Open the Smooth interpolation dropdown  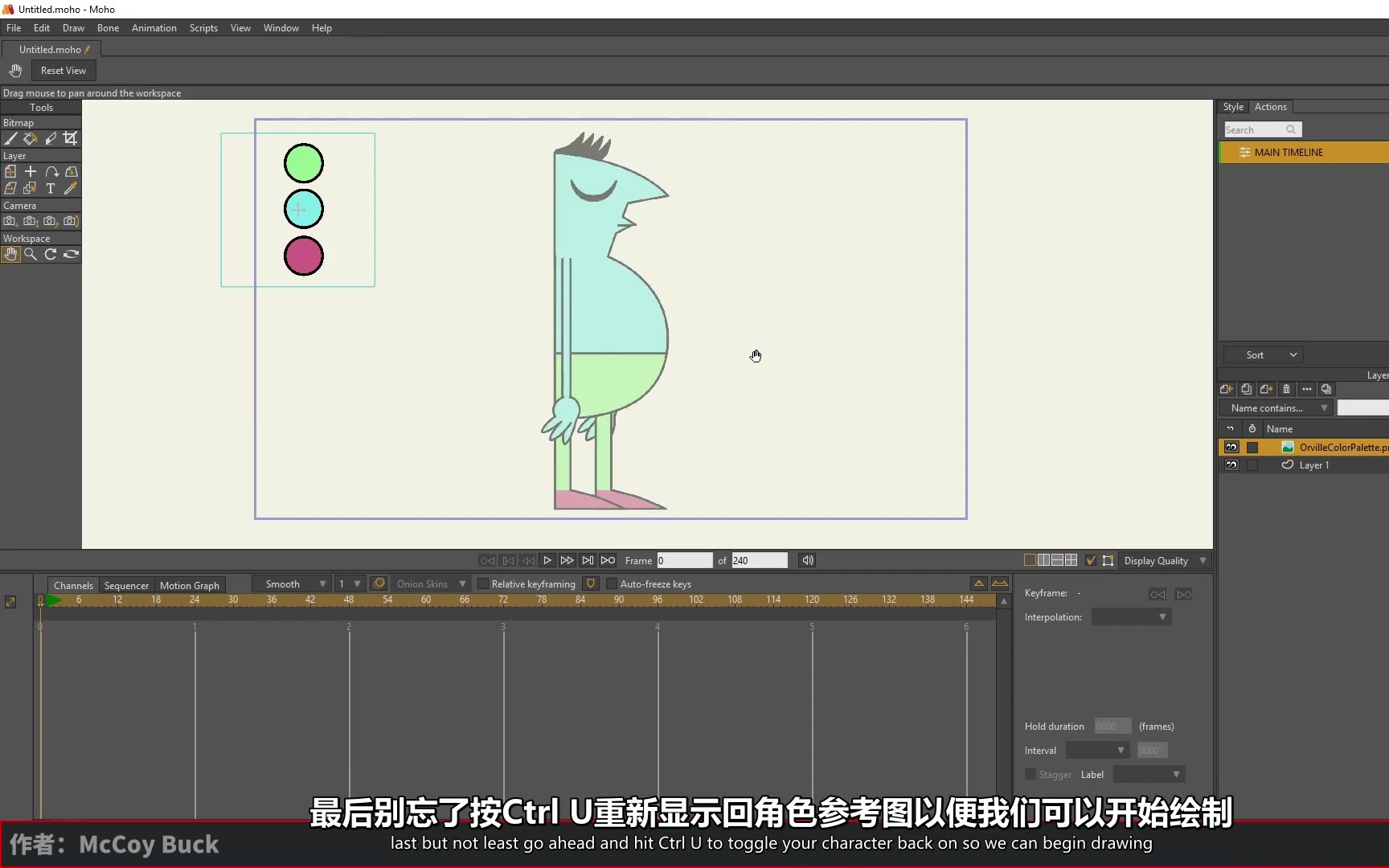(293, 584)
